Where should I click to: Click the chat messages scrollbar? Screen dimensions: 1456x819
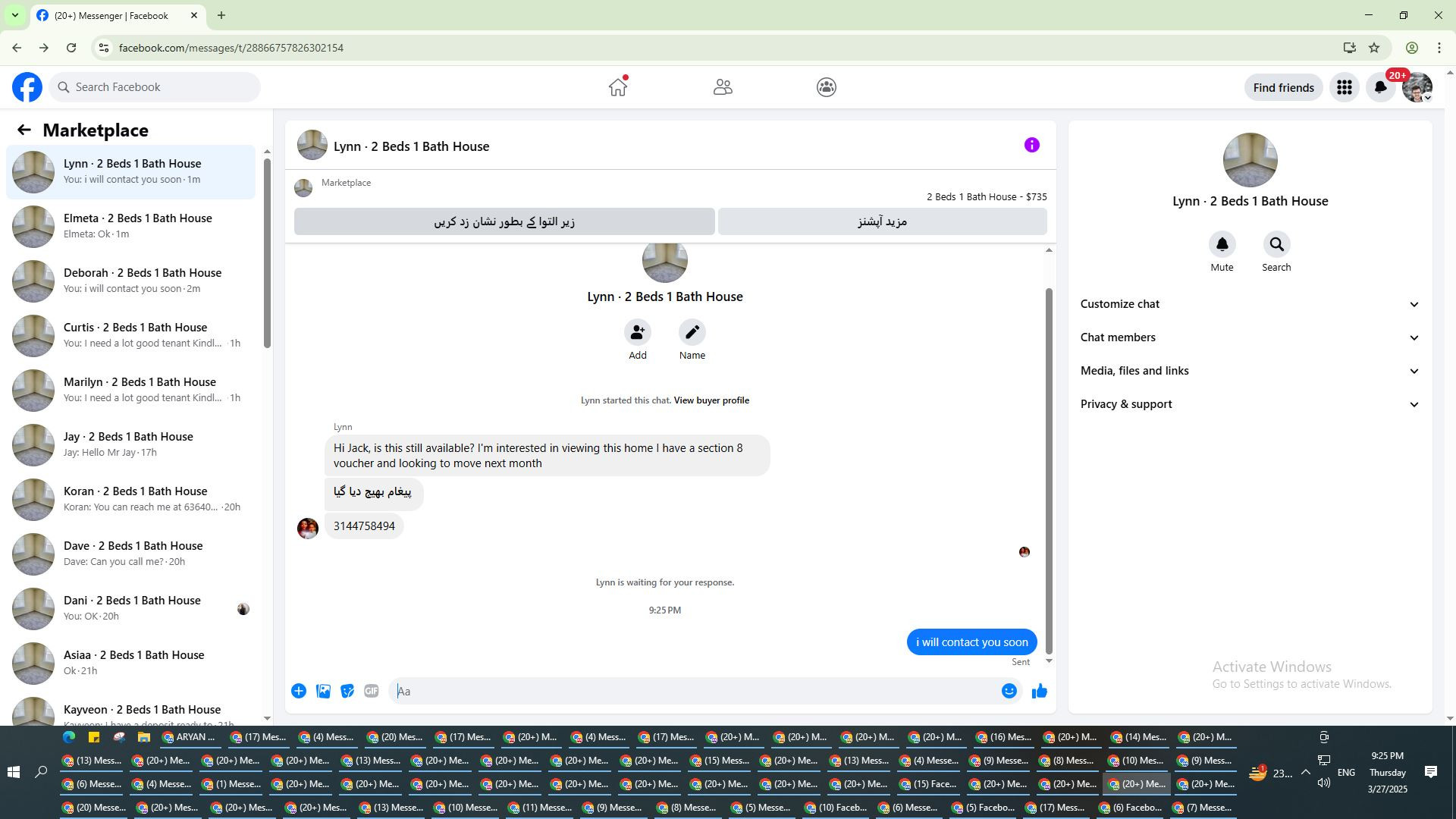(x=1050, y=470)
